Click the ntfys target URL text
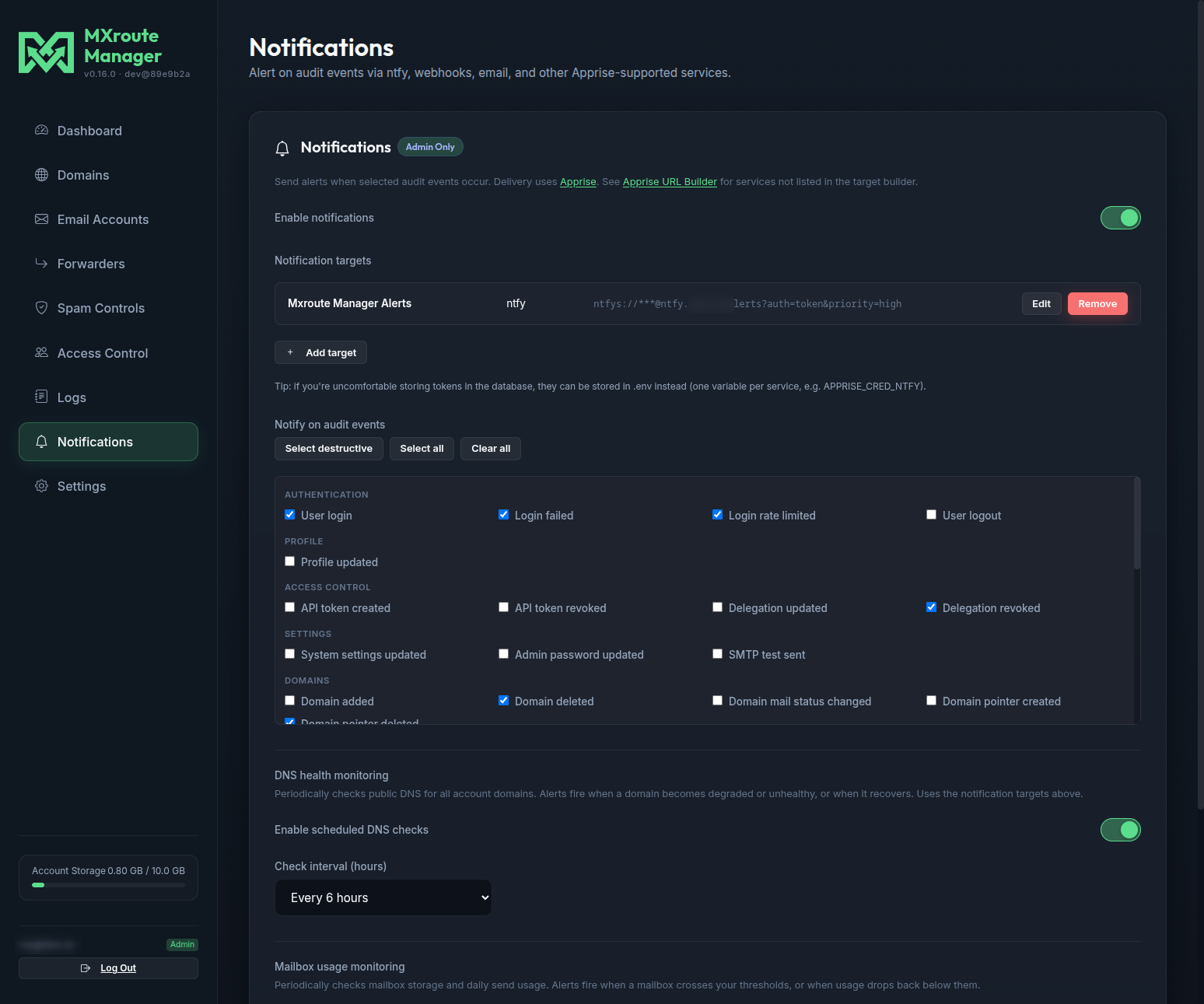Viewport: 1204px width, 1004px height. click(x=747, y=304)
